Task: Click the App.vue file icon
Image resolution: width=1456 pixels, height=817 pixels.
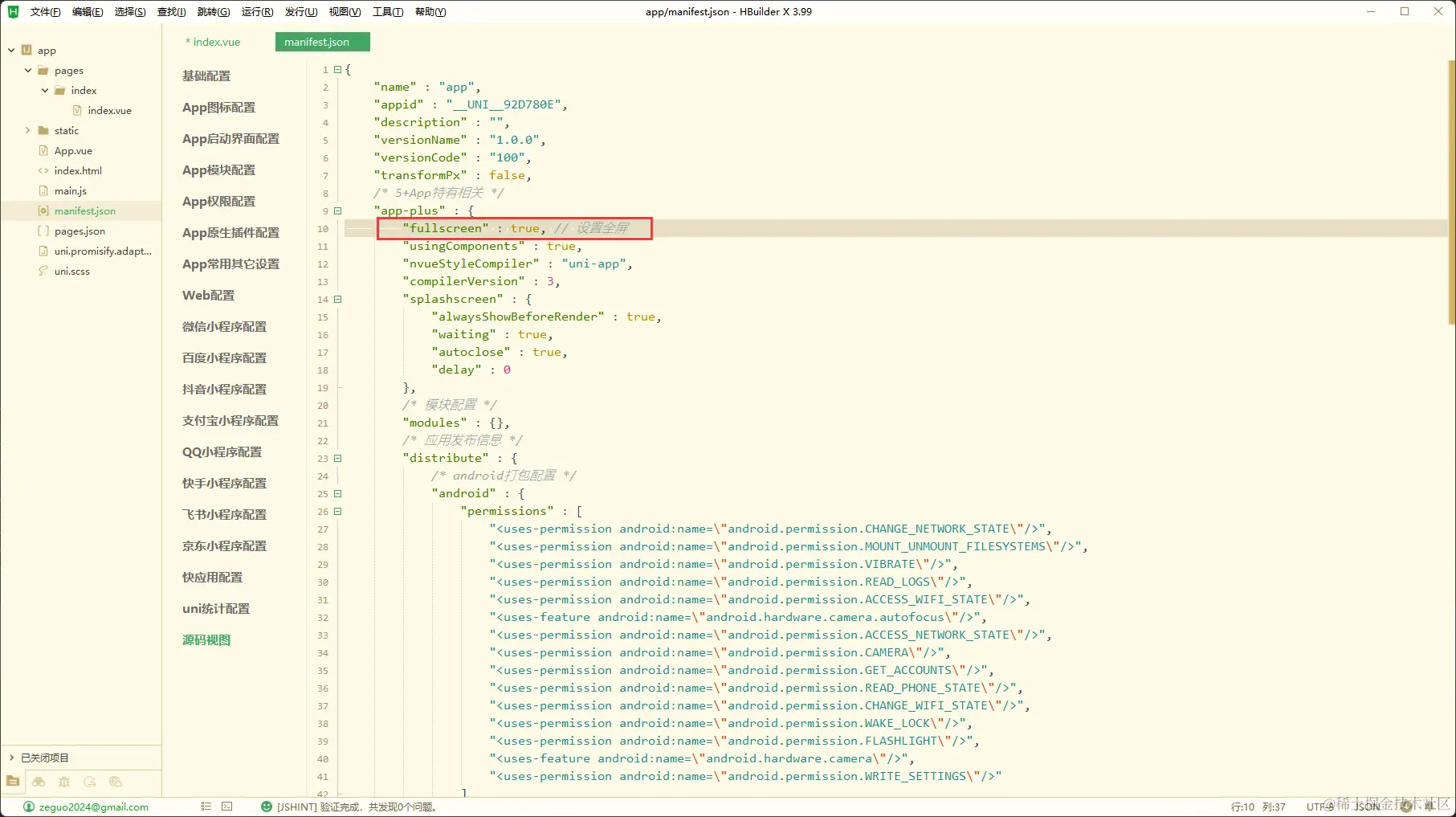Action: click(x=43, y=151)
